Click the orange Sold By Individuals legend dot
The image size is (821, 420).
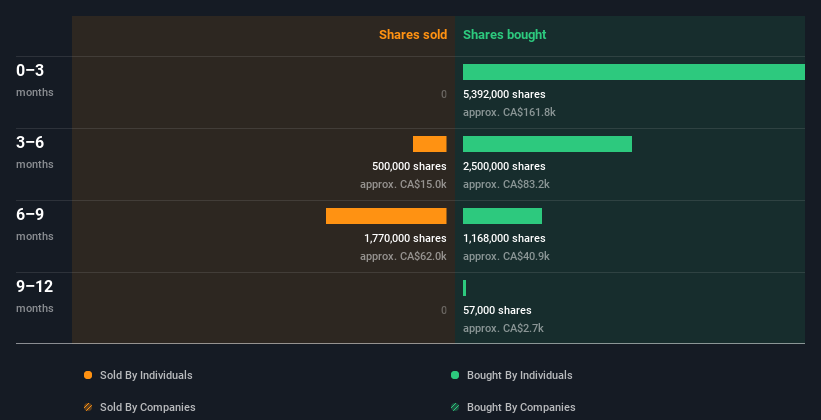88,375
